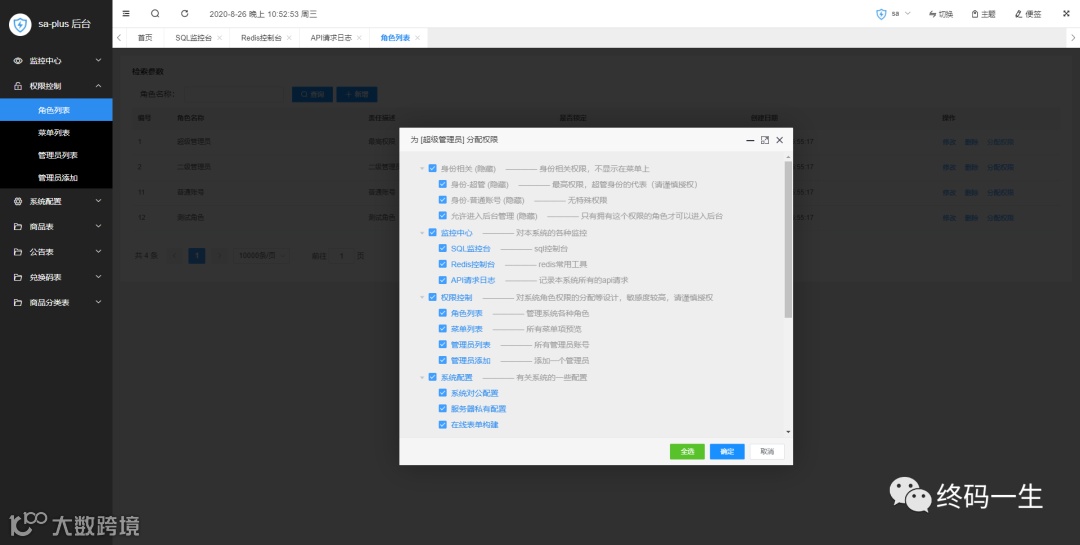Switch to the SQL监控台 tab

[194, 38]
